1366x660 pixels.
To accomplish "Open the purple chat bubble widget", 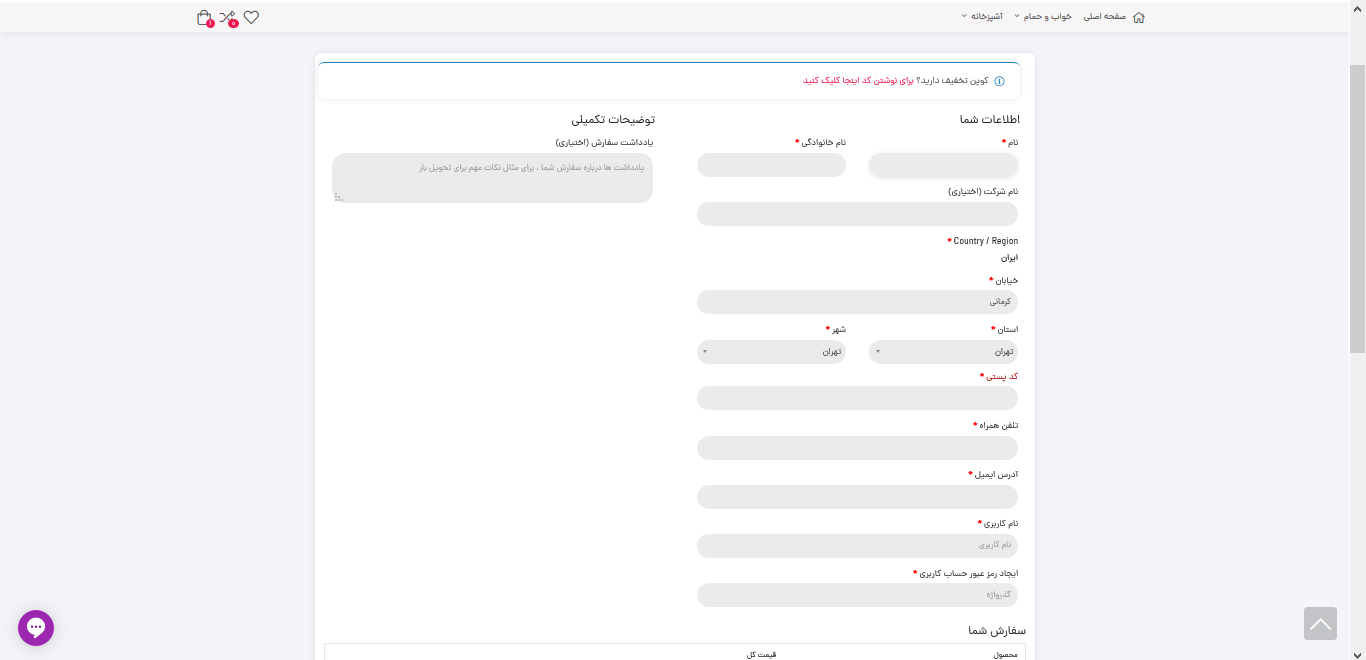I will pos(36,628).
